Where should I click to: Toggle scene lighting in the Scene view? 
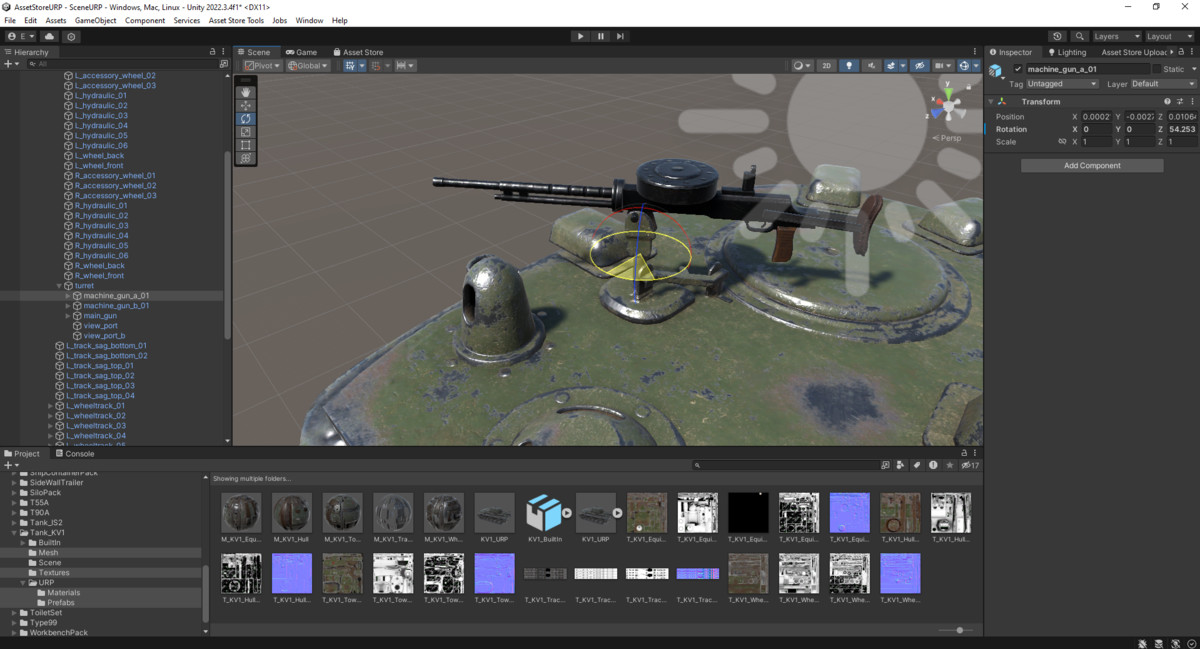[849, 66]
